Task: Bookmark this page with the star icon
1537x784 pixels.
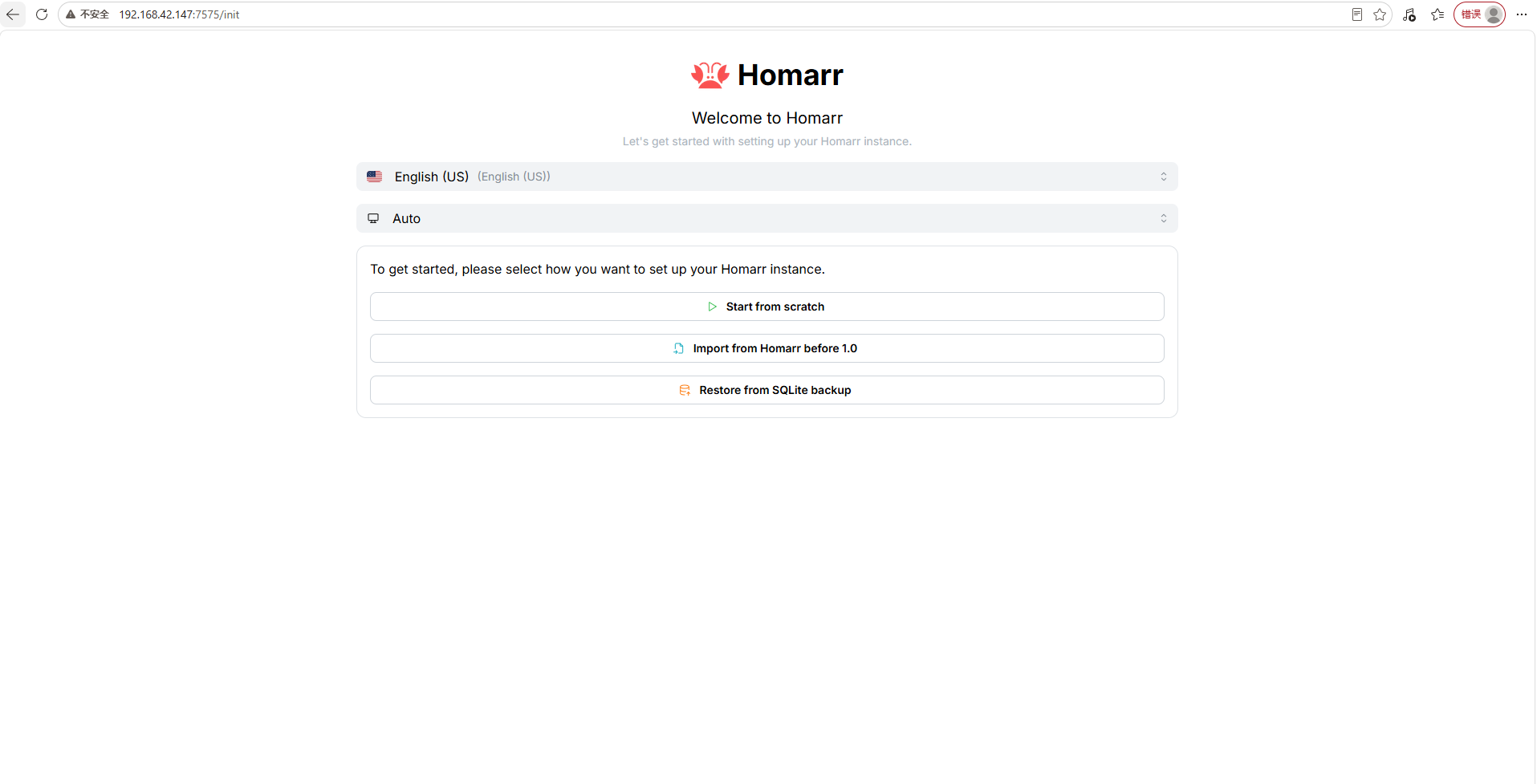Action: 1380,14
